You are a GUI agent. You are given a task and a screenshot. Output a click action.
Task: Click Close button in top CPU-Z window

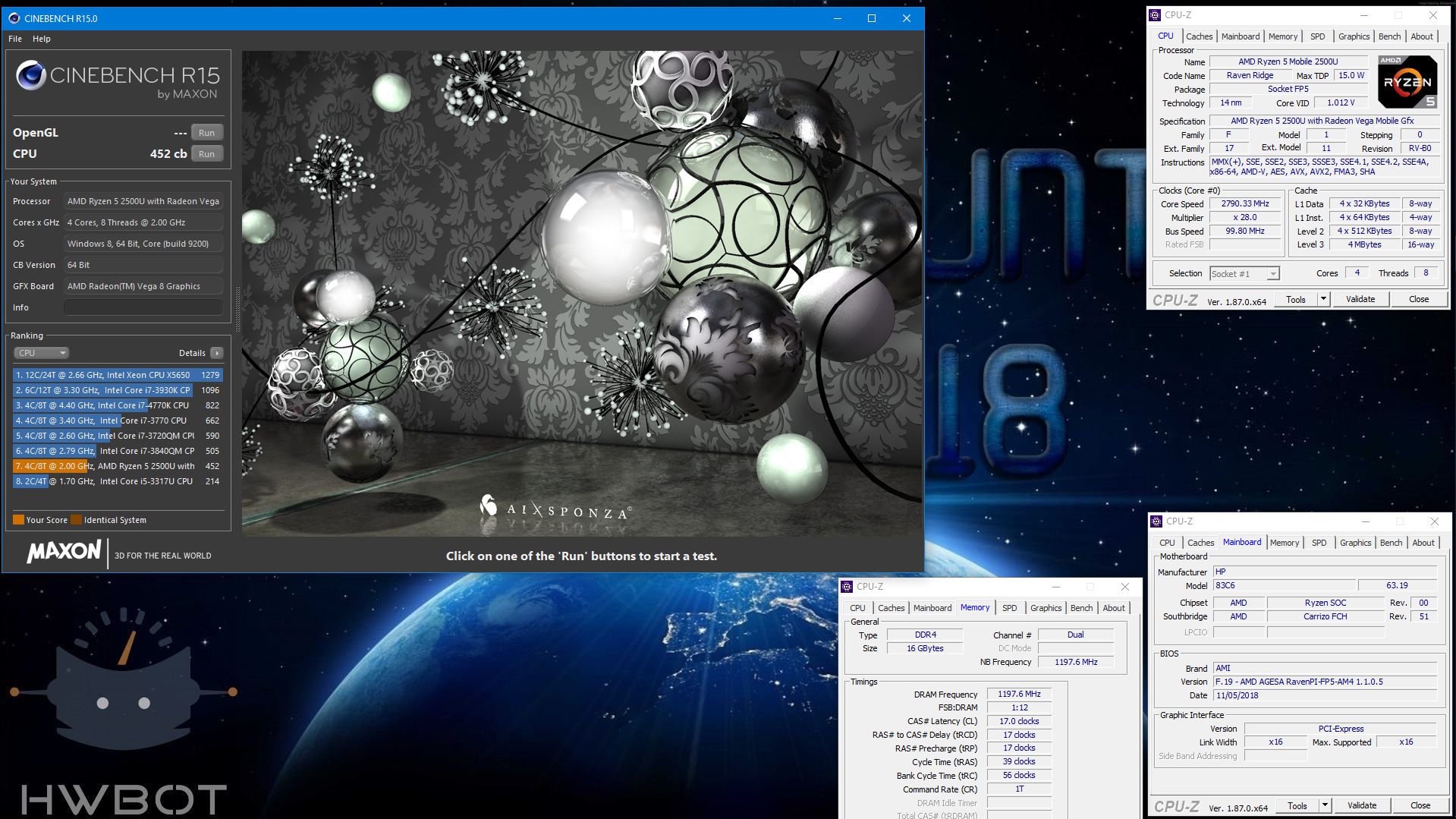1419,299
